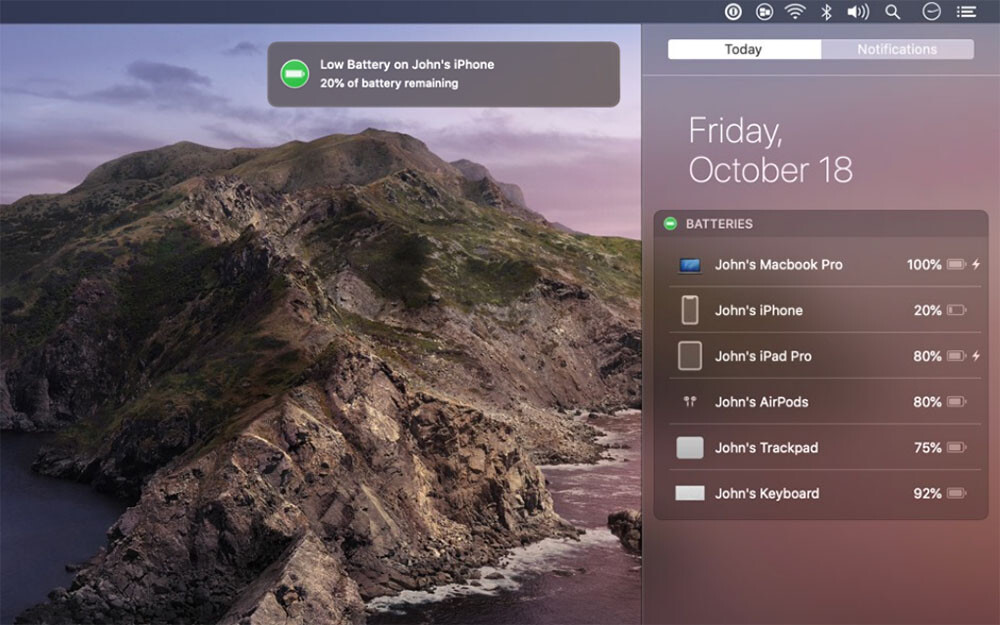Screen dimensions: 1000x625
Task: Open the display mirroring menu bar icon
Action: [764, 11]
